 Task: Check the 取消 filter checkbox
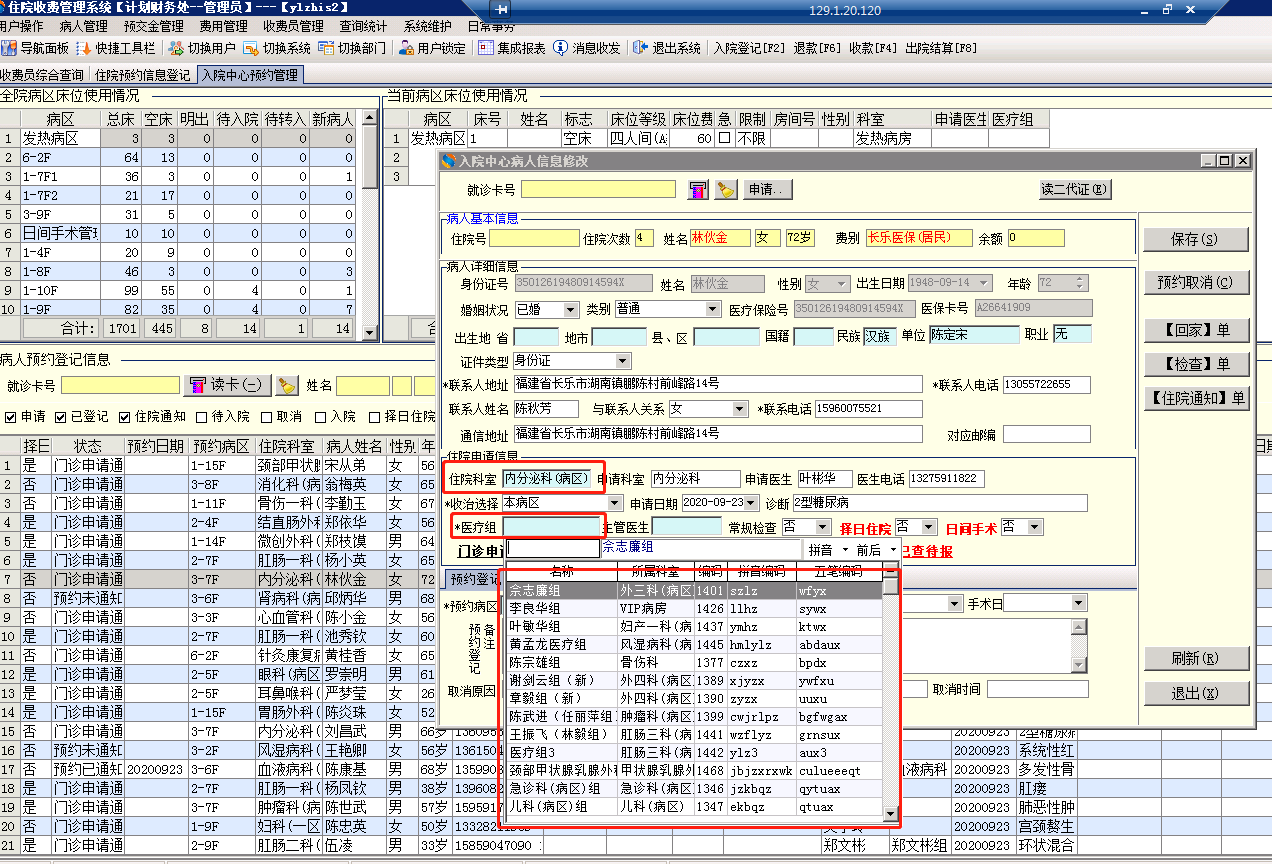[x=267, y=417]
